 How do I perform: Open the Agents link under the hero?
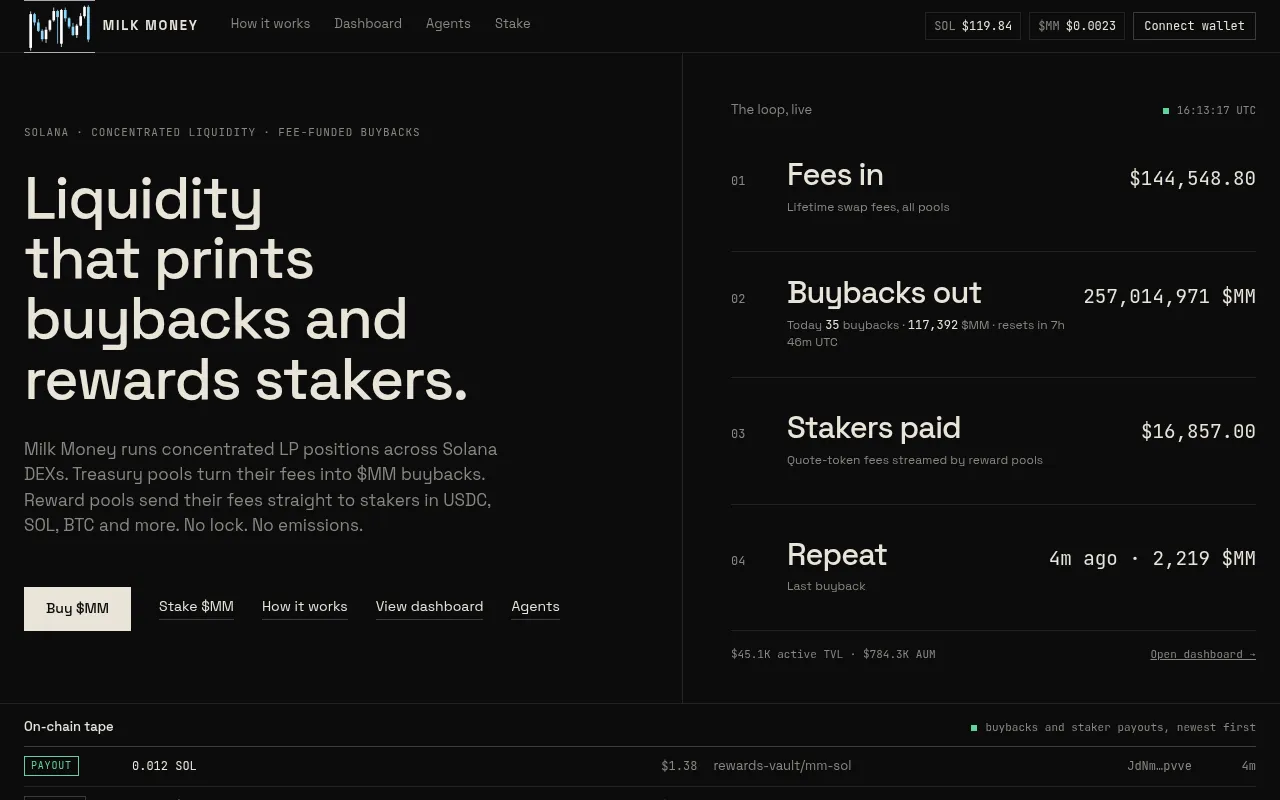535,607
